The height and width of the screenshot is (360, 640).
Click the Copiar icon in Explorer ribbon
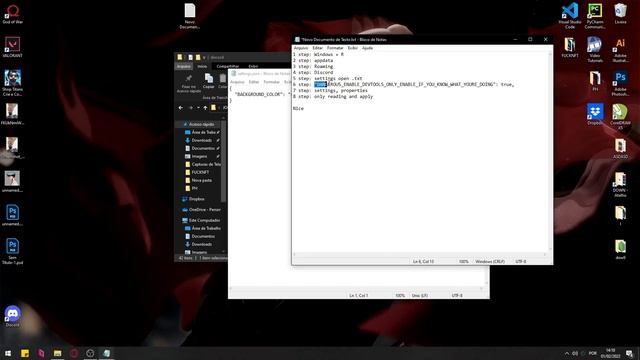click(209, 80)
